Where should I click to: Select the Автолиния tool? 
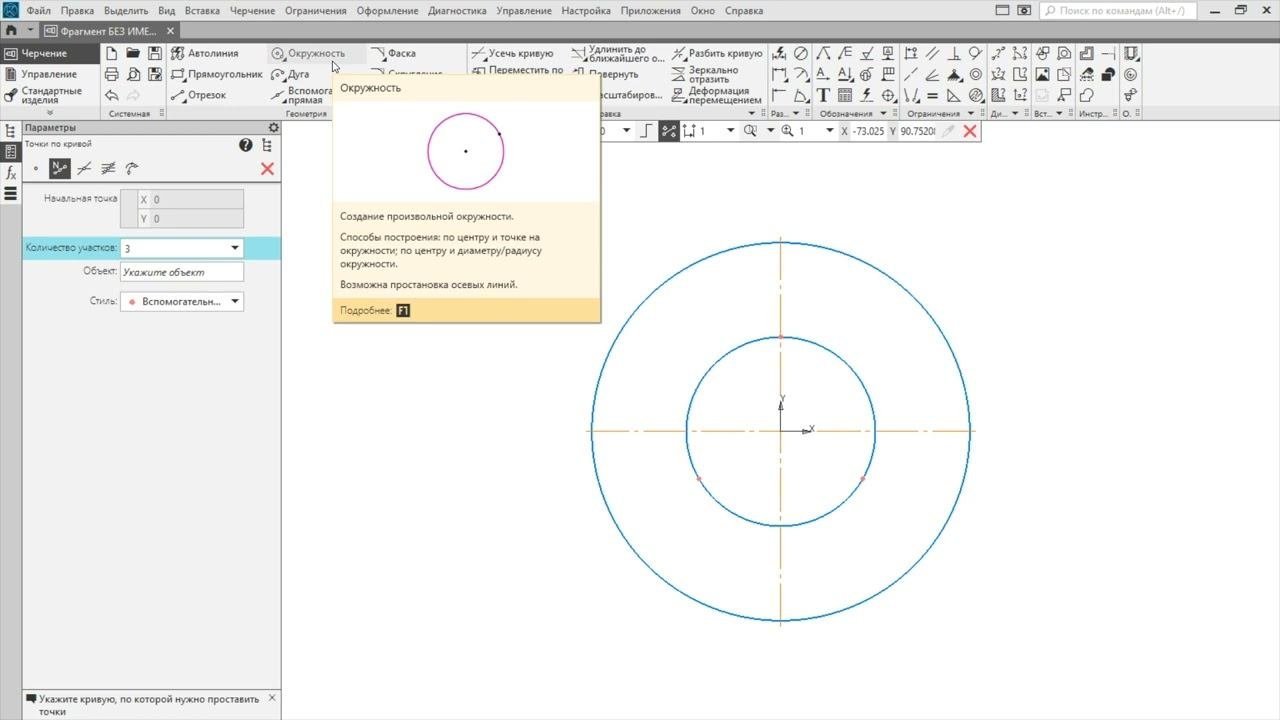205,53
